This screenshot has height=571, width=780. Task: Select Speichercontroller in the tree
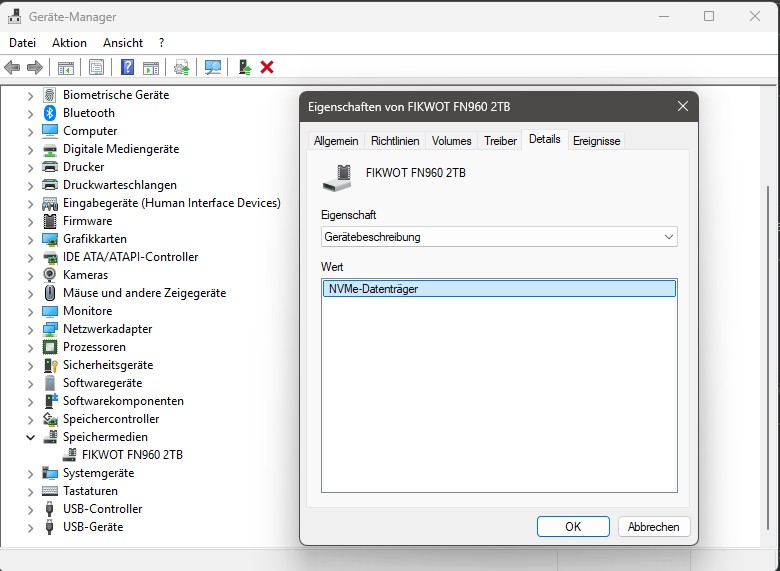(111, 419)
